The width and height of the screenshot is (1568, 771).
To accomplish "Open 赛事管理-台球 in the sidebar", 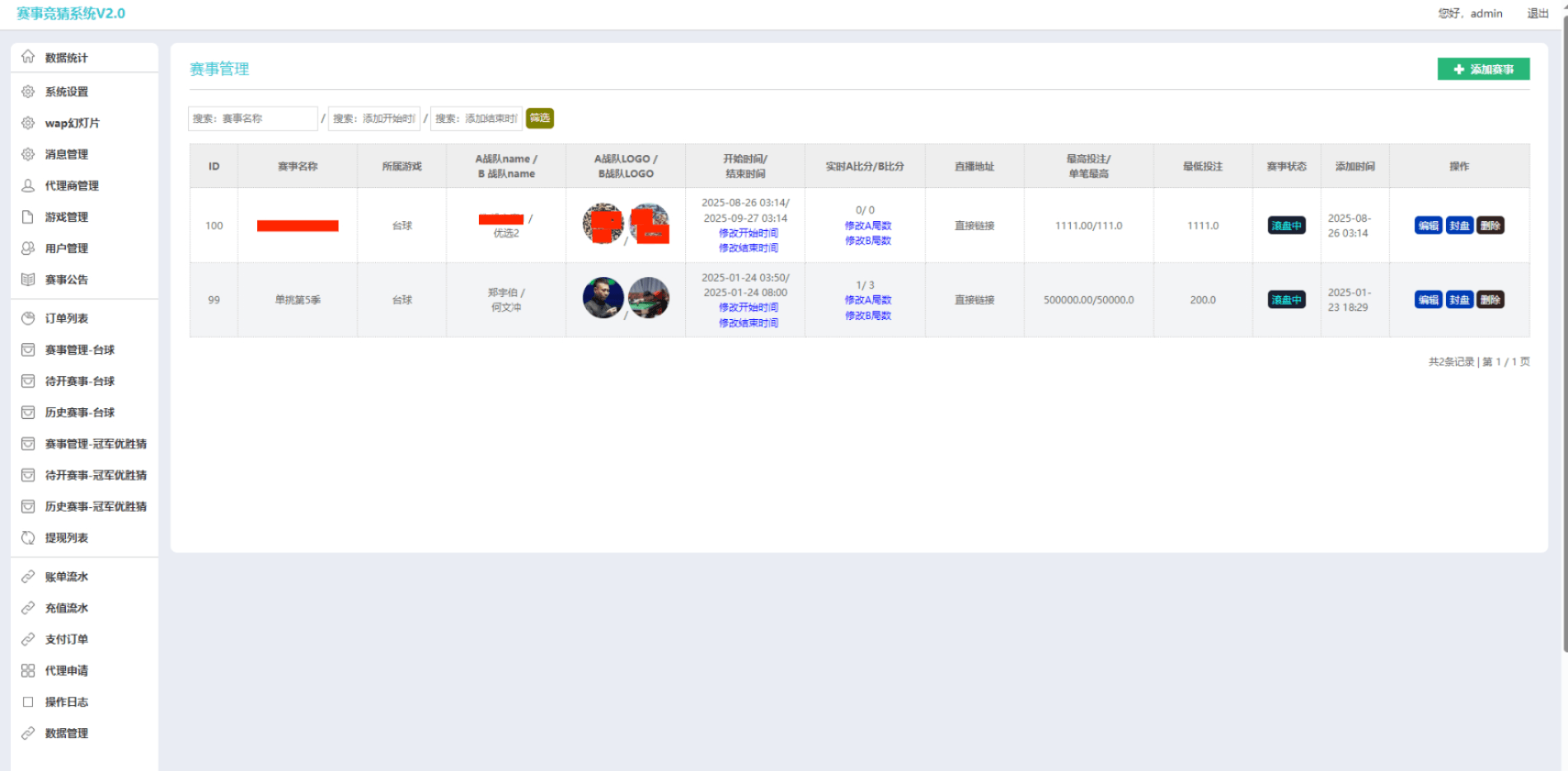I will 79,350.
